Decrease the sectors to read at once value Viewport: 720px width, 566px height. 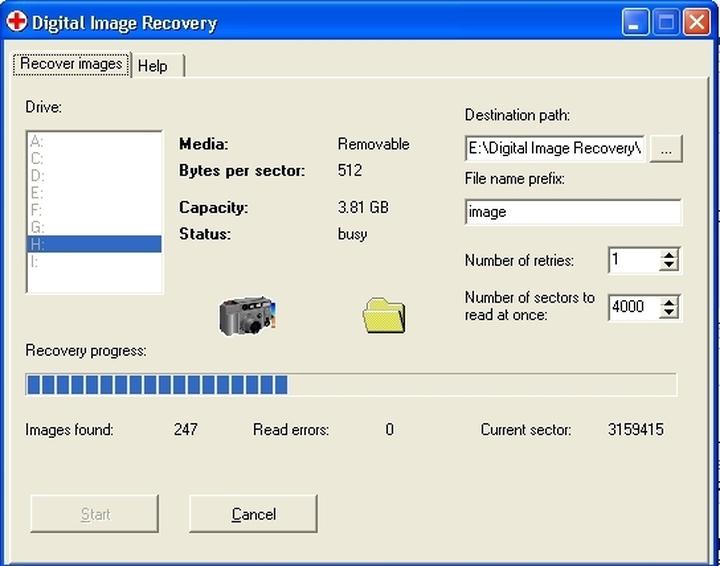click(x=669, y=313)
